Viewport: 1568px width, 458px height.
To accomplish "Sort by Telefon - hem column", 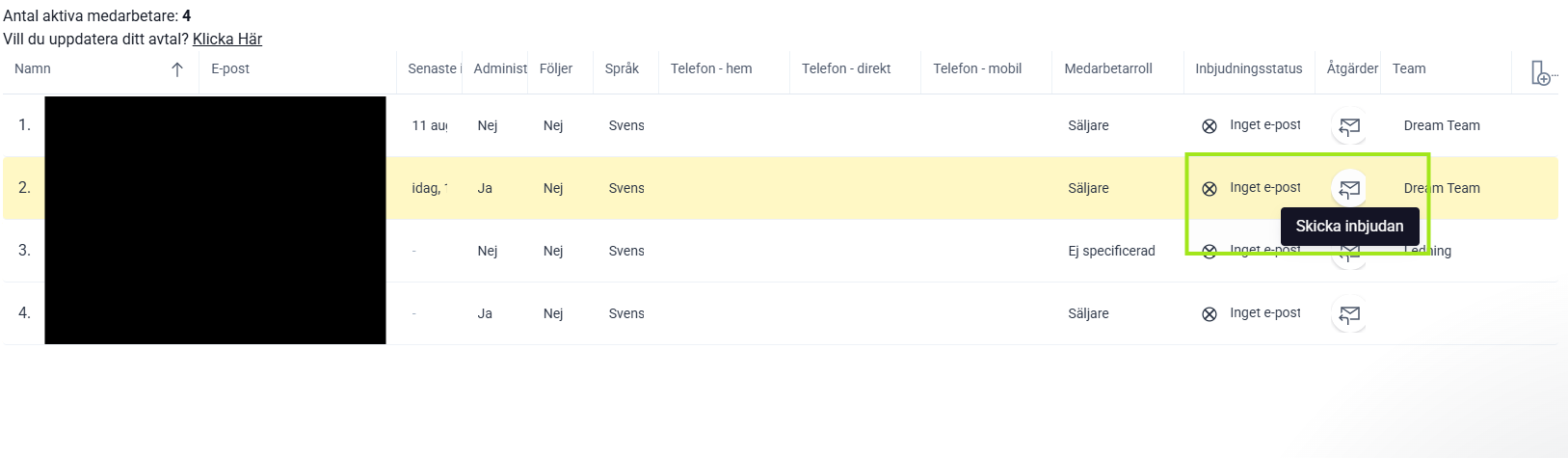I will [x=711, y=68].
